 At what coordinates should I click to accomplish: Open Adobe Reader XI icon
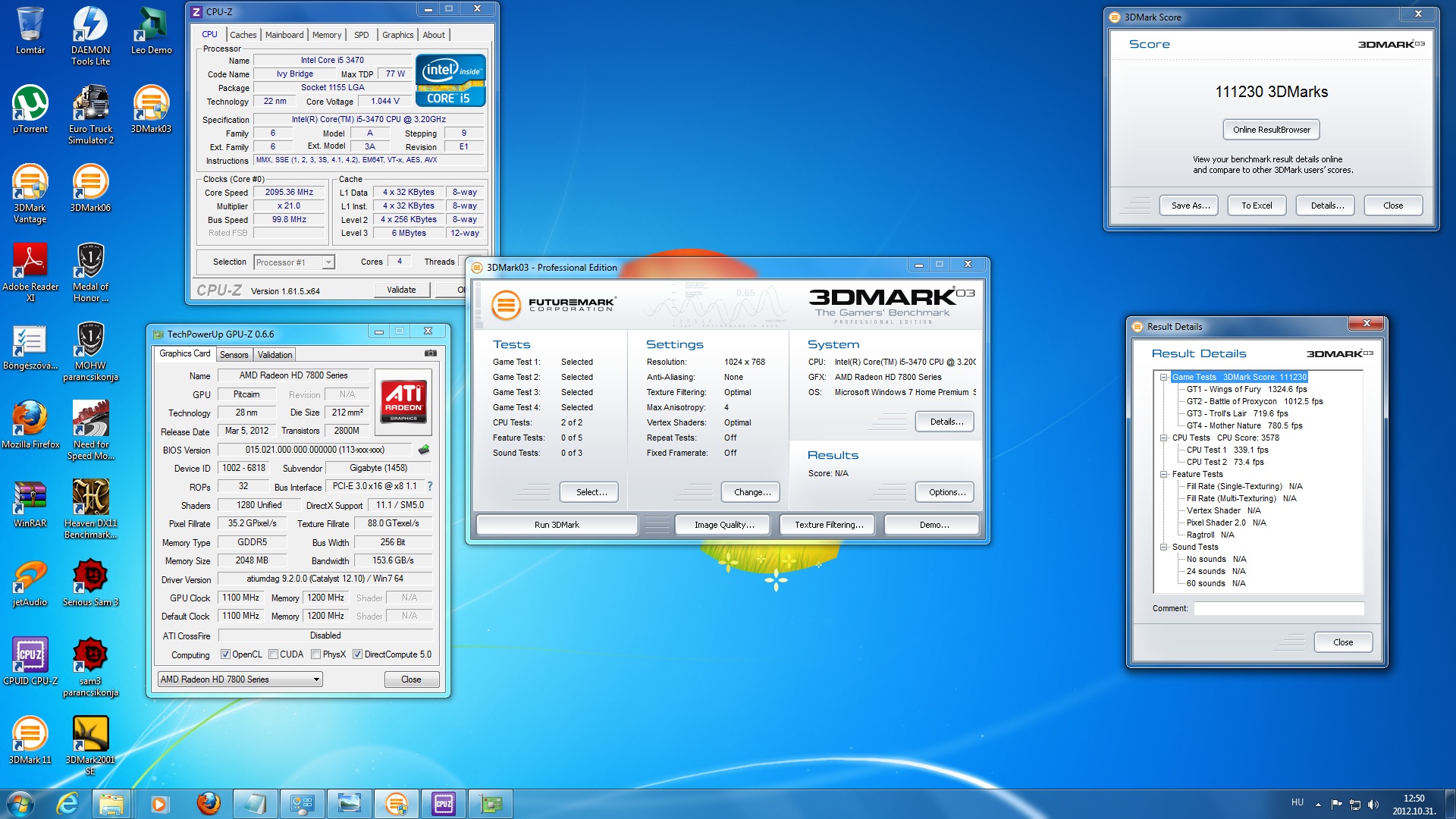point(30,272)
